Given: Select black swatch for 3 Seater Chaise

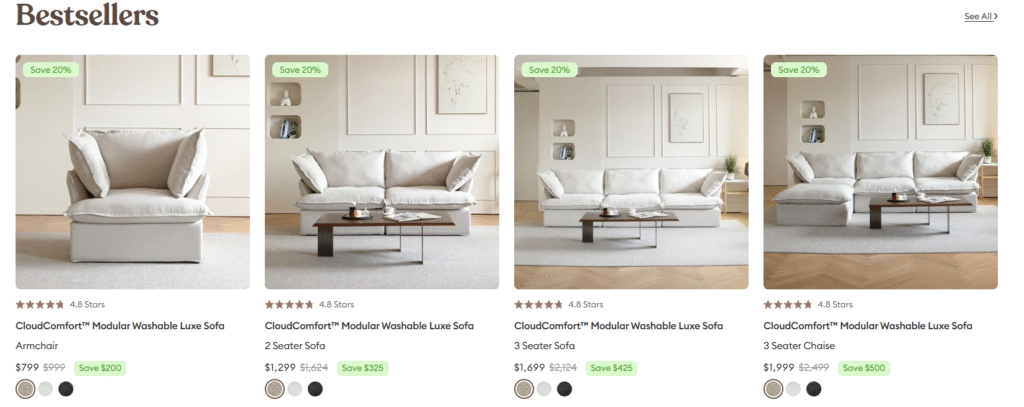Looking at the screenshot, I should coord(813,389).
